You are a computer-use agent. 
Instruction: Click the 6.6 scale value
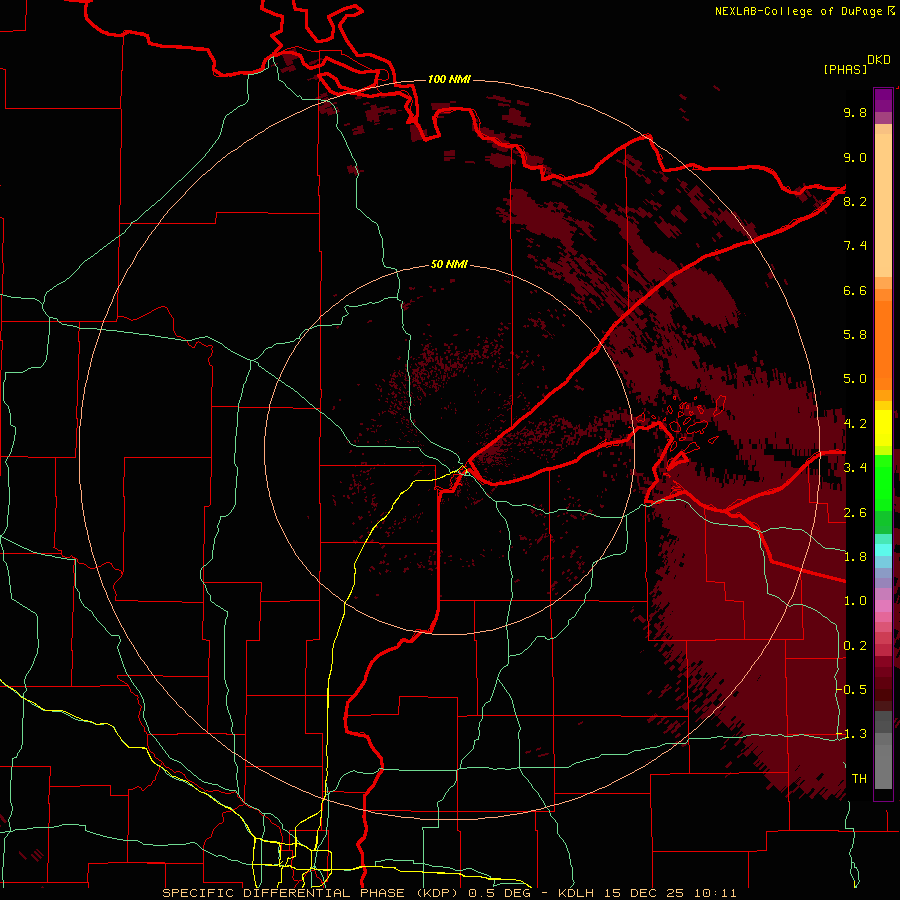pos(855,290)
